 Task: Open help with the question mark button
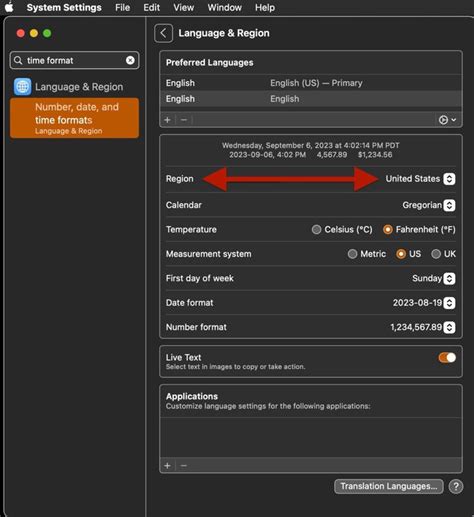pyautogui.click(x=456, y=486)
